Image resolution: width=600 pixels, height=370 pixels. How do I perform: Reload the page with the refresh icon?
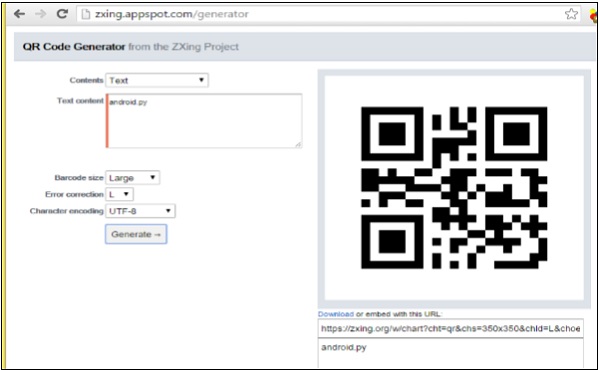click(62, 14)
